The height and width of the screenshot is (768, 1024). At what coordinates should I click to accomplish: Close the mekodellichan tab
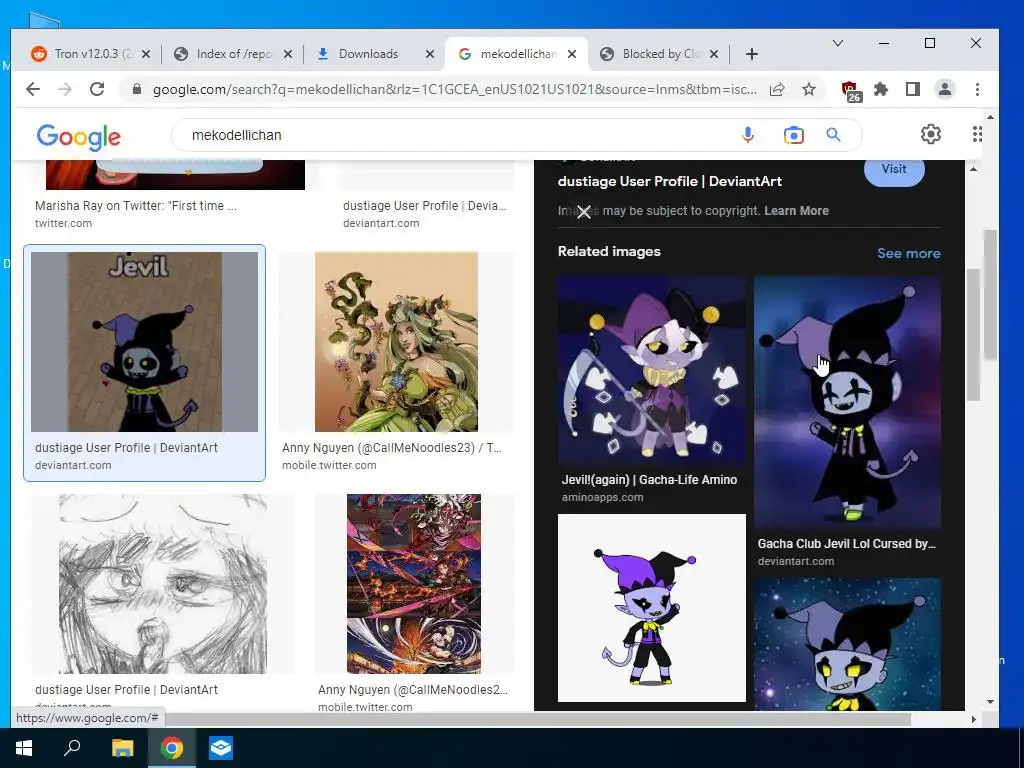click(x=571, y=54)
